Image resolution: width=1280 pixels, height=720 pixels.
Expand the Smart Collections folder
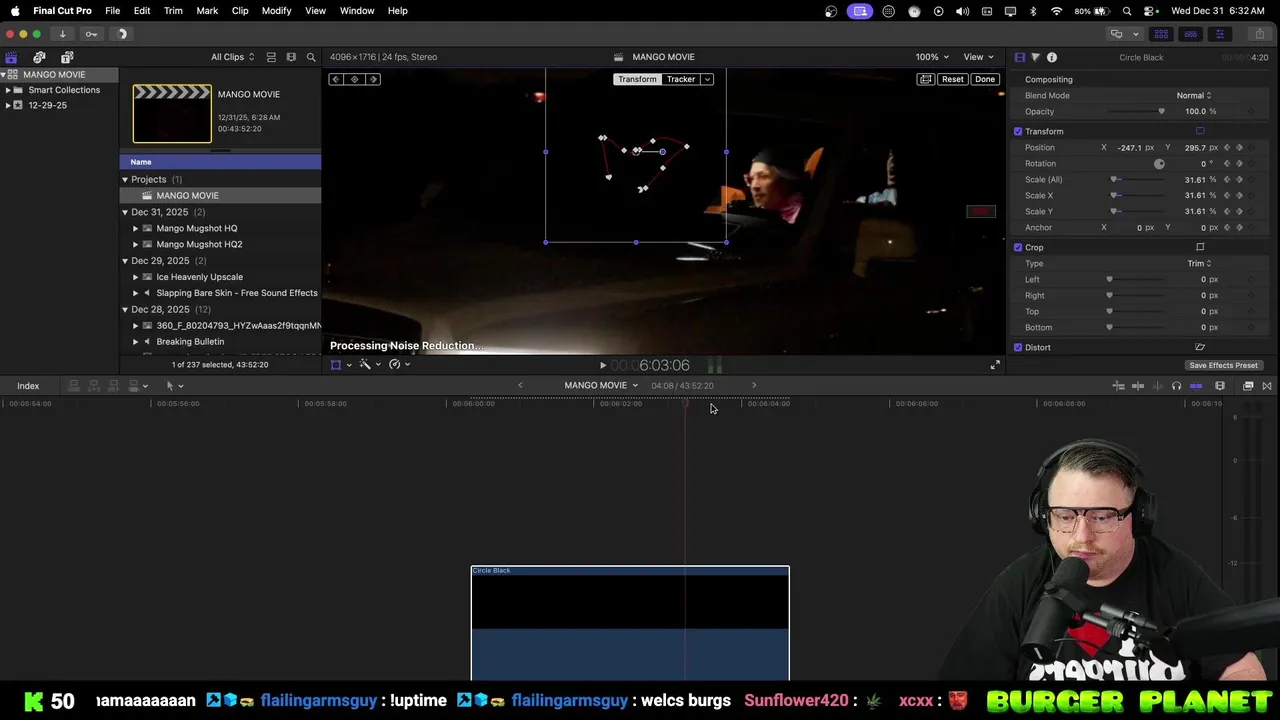point(8,90)
